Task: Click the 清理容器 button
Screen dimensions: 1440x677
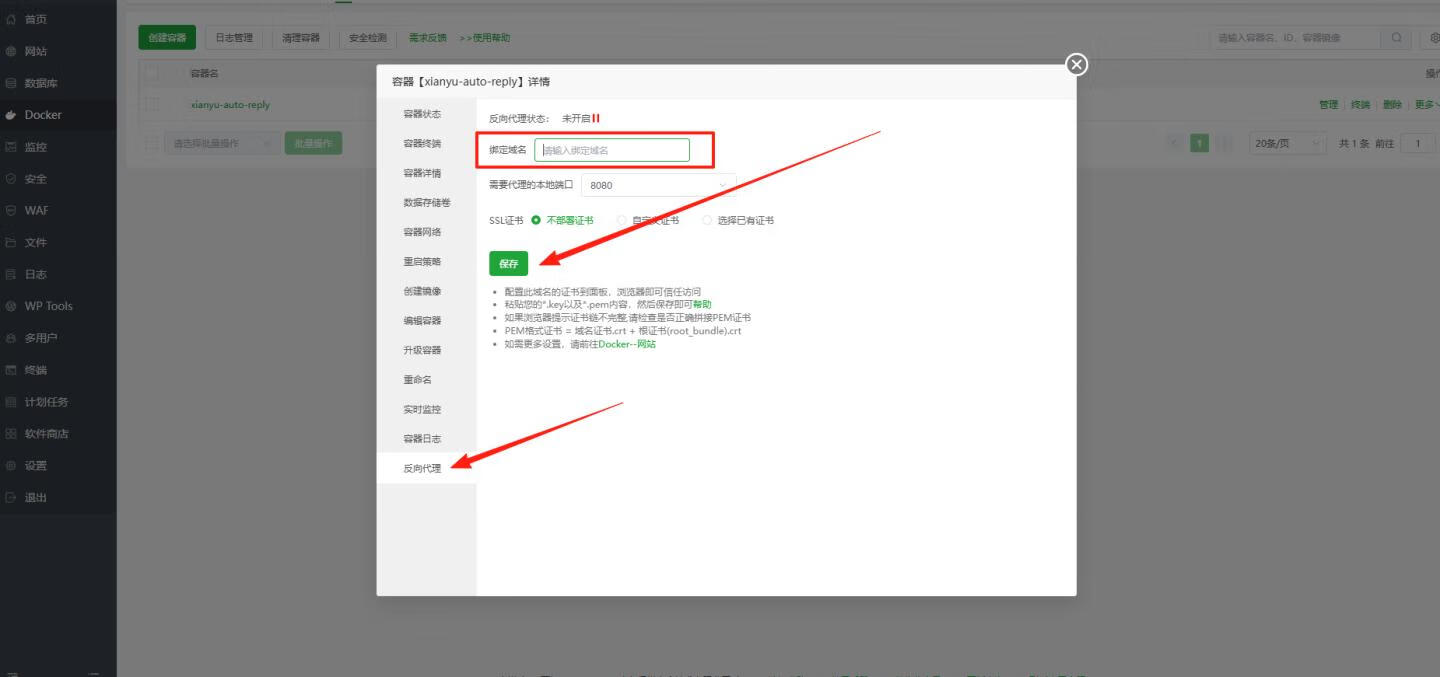Action: coord(301,38)
